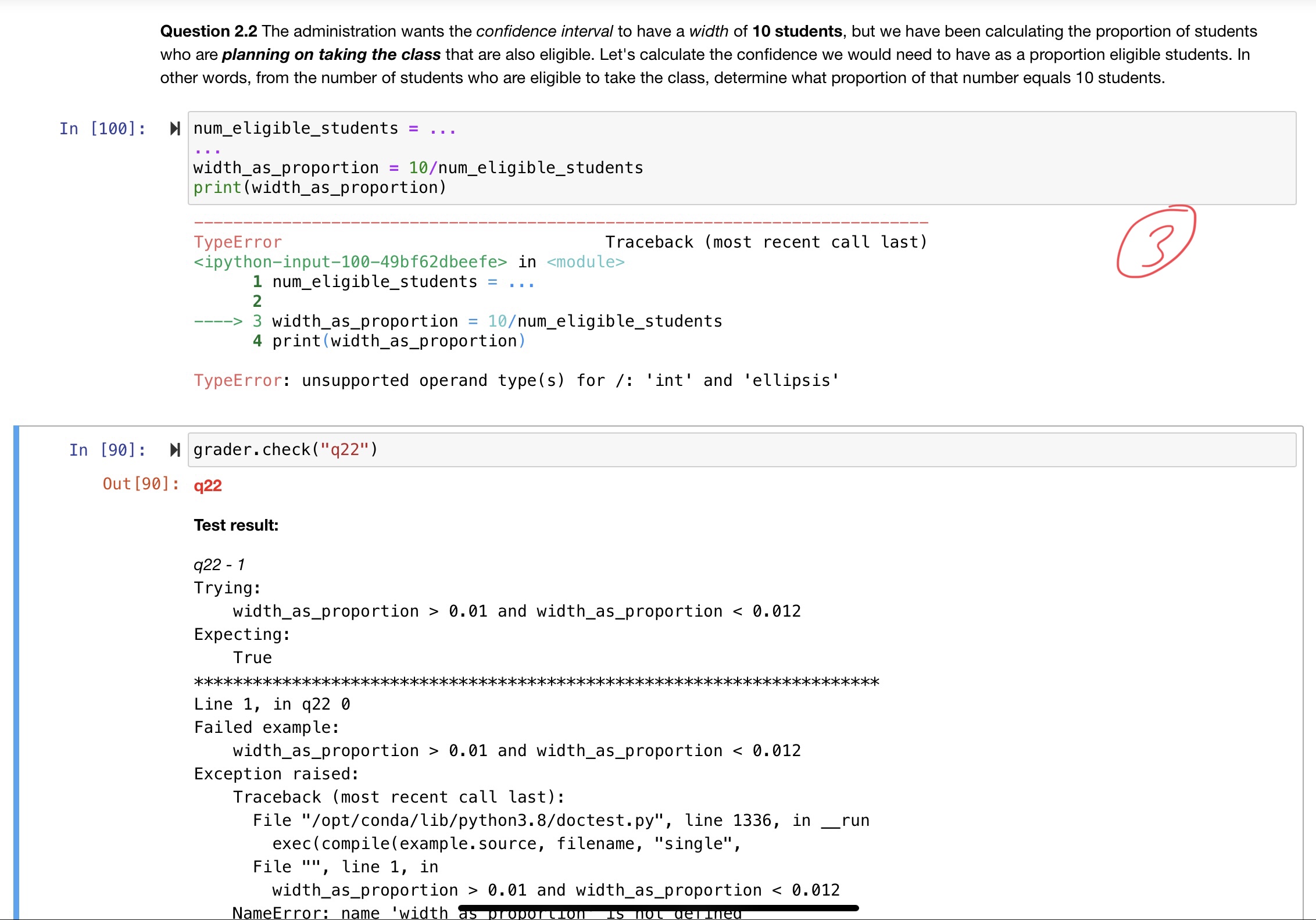Click the blue selection bar beside In [90]
The image size is (1316, 920).
point(16,639)
